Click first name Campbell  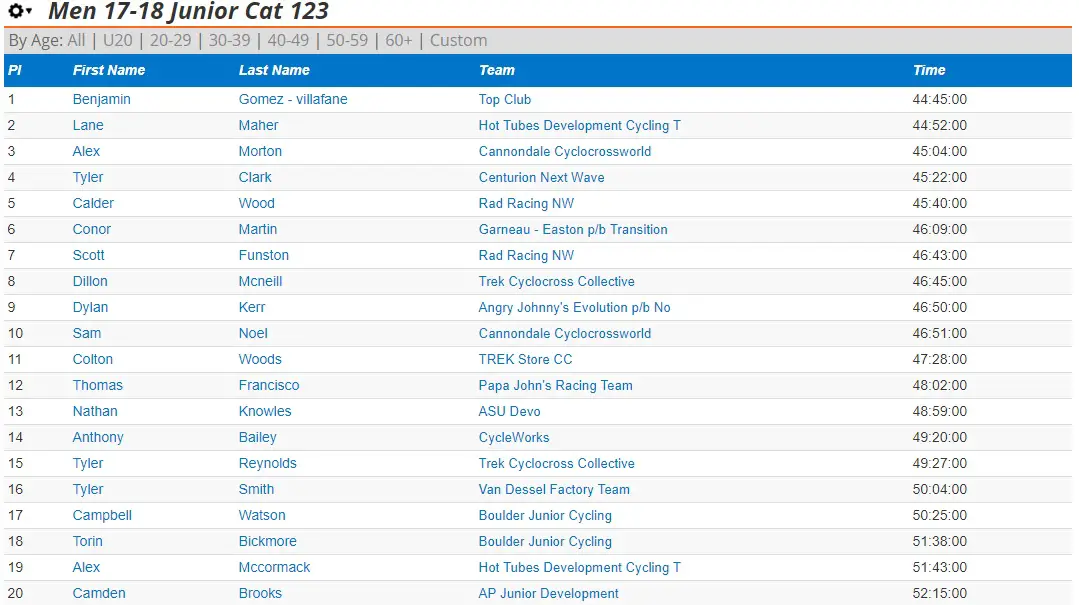click(x=103, y=516)
